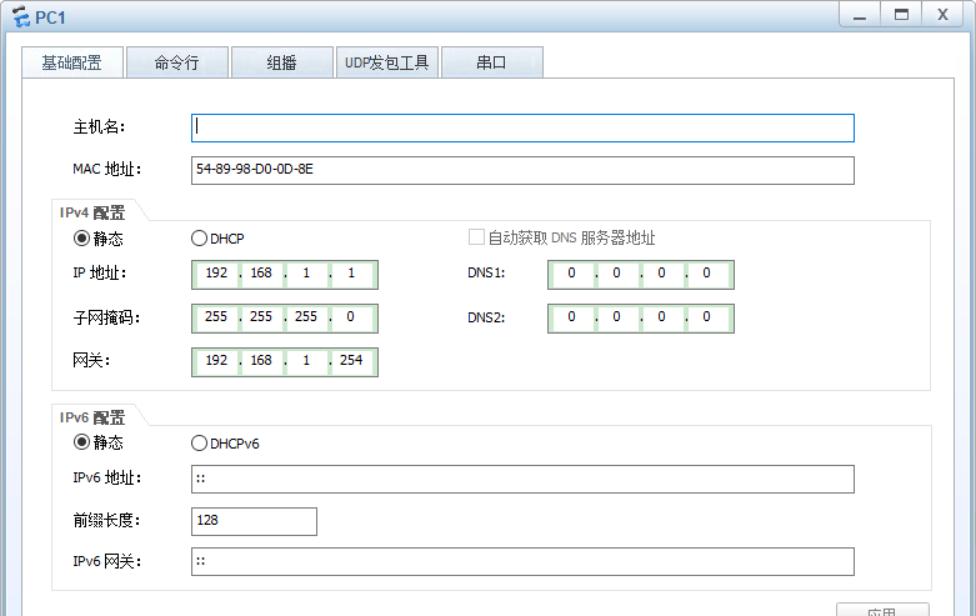Click the 前缀长度 field showing 128
Image resolution: width=976 pixels, height=616 pixels.
254,521
